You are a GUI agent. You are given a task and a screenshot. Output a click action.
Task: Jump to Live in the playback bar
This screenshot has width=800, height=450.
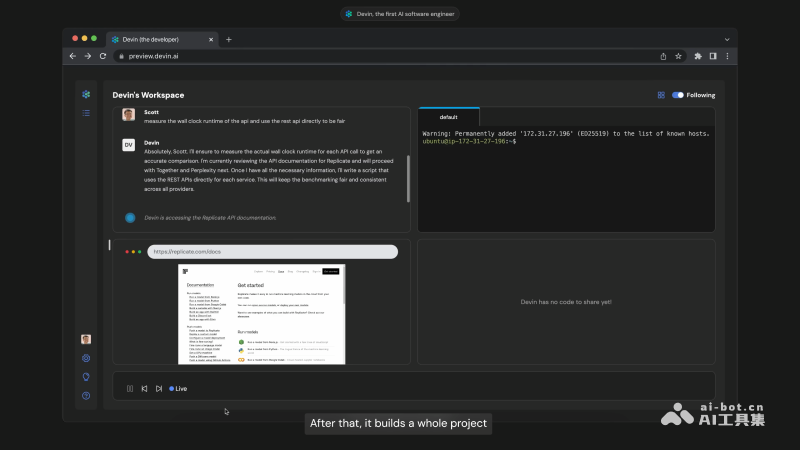coord(178,388)
